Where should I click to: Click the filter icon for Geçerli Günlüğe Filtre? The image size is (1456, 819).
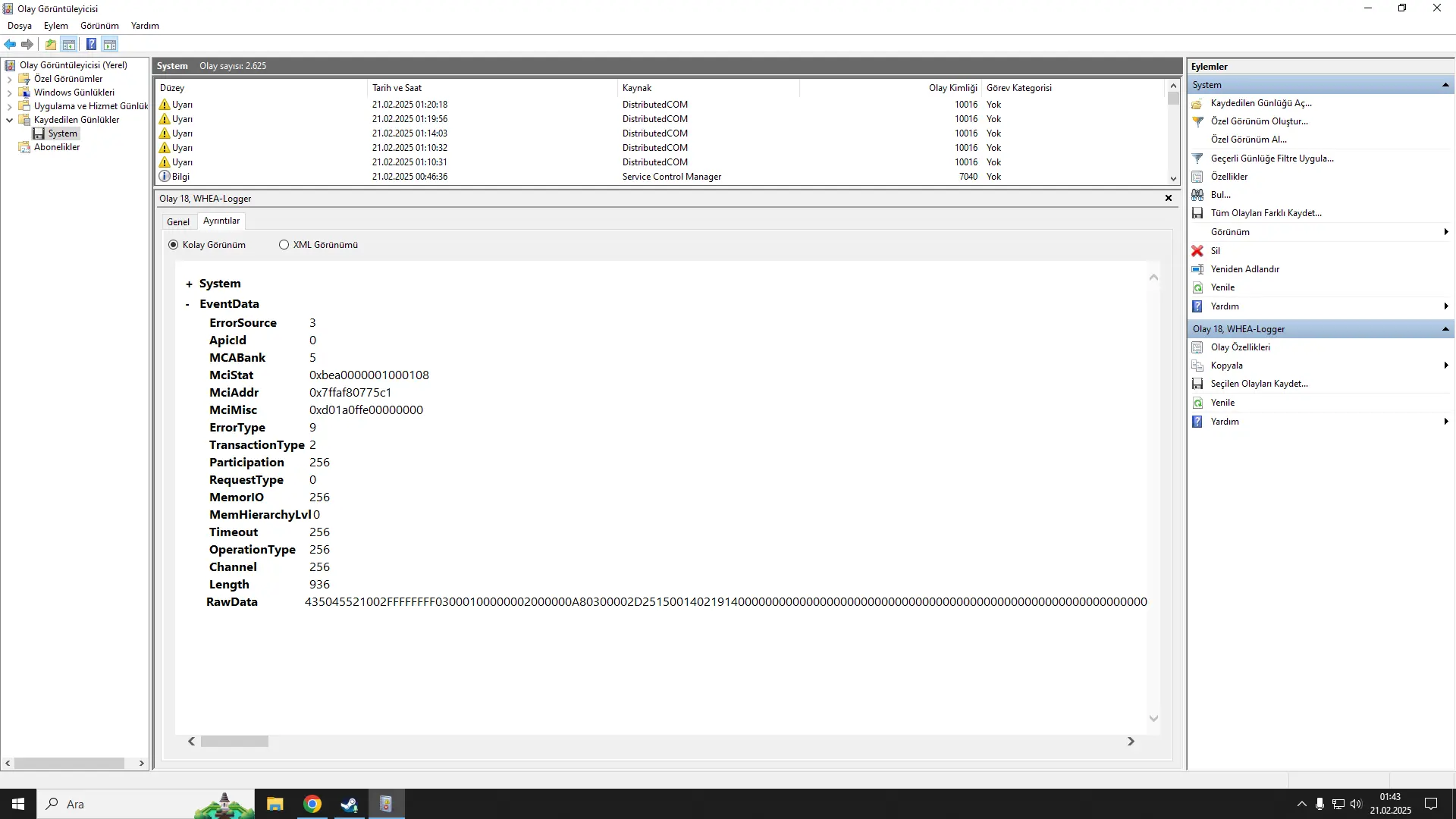click(x=1197, y=158)
